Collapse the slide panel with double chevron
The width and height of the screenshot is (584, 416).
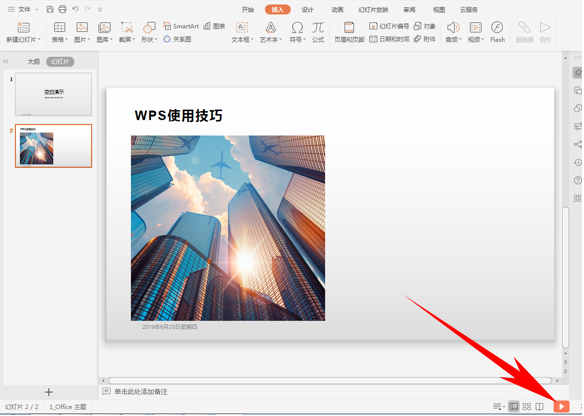[6, 61]
